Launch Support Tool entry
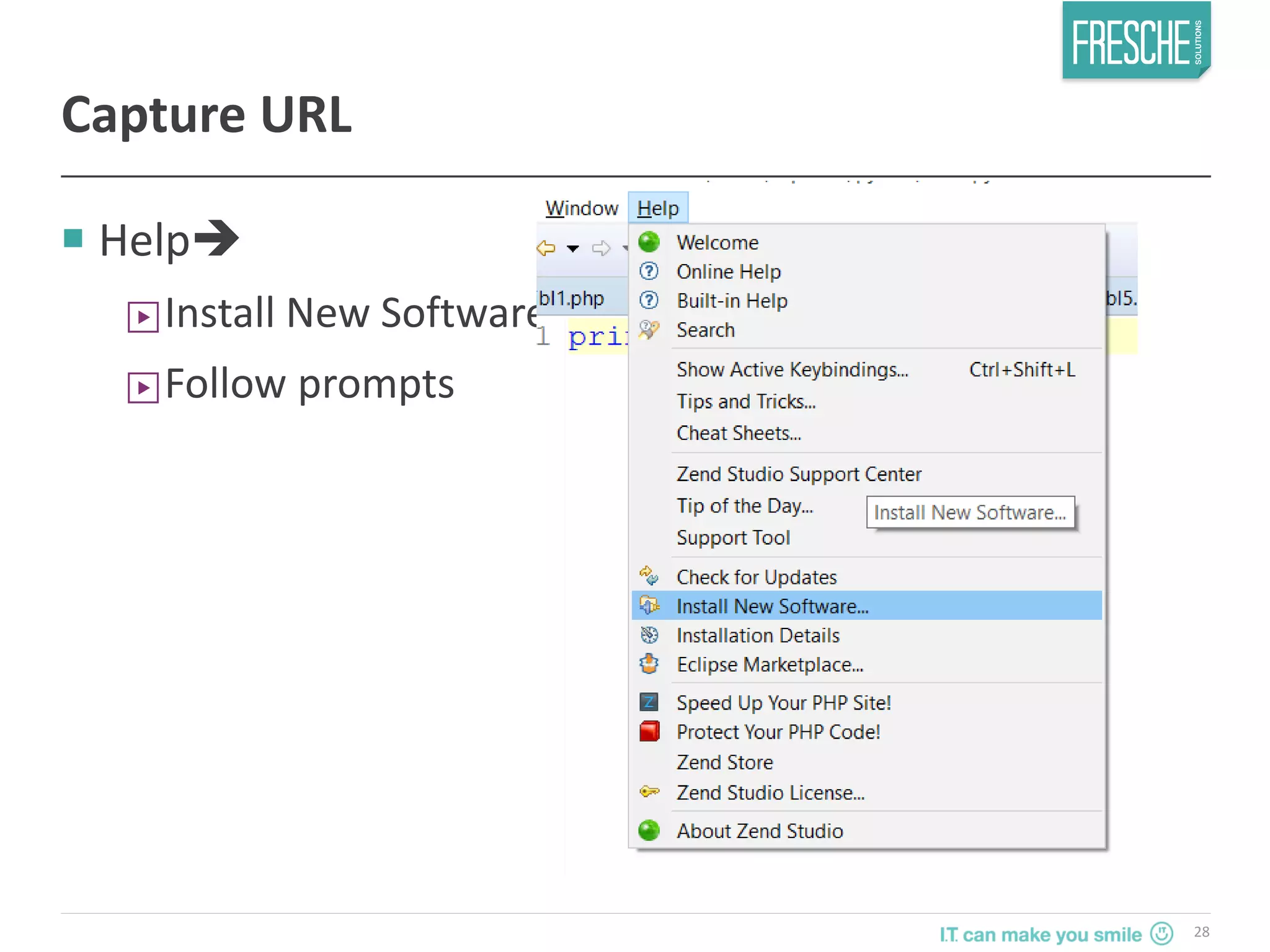The width and height of the screenshot is (1270, 952). pyautogui.click(x=734, y=537)
